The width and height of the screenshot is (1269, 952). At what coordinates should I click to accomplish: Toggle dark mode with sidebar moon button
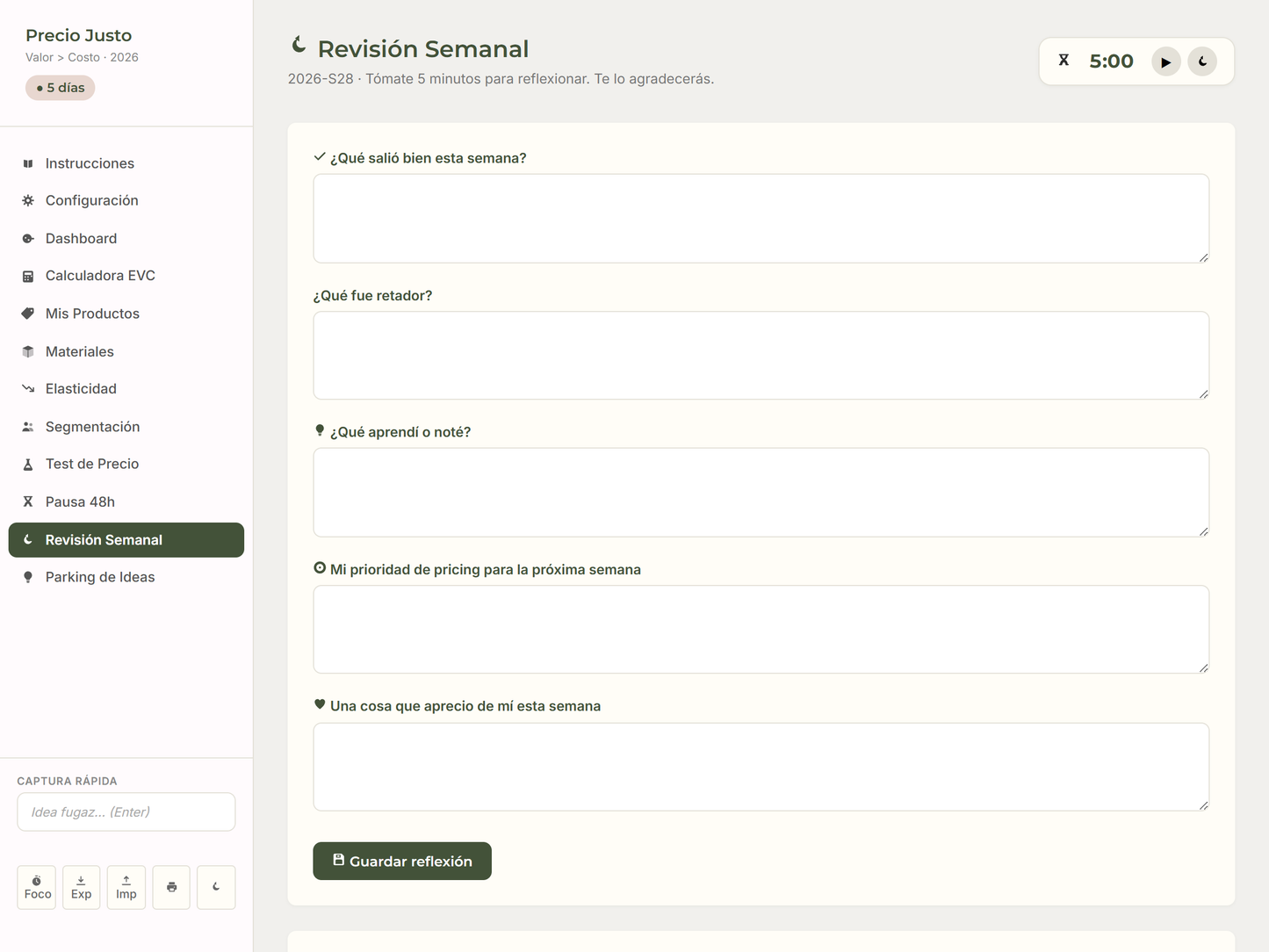point(216,887)
